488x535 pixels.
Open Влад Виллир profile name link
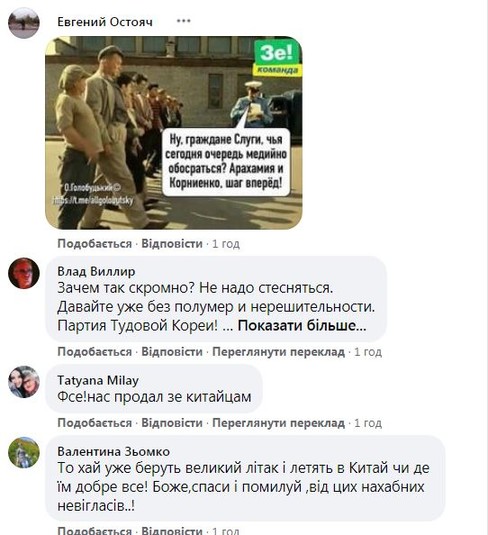pyautogui.click(x=96, y=272)
